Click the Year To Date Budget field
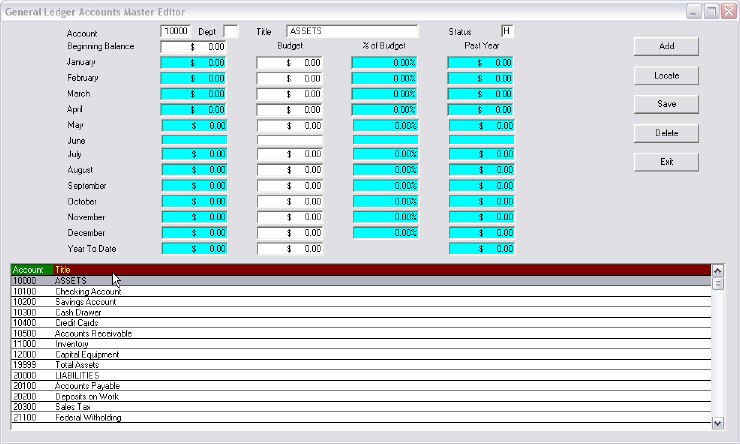The width and height of the screenshot is (740, 444). point(289,249)
